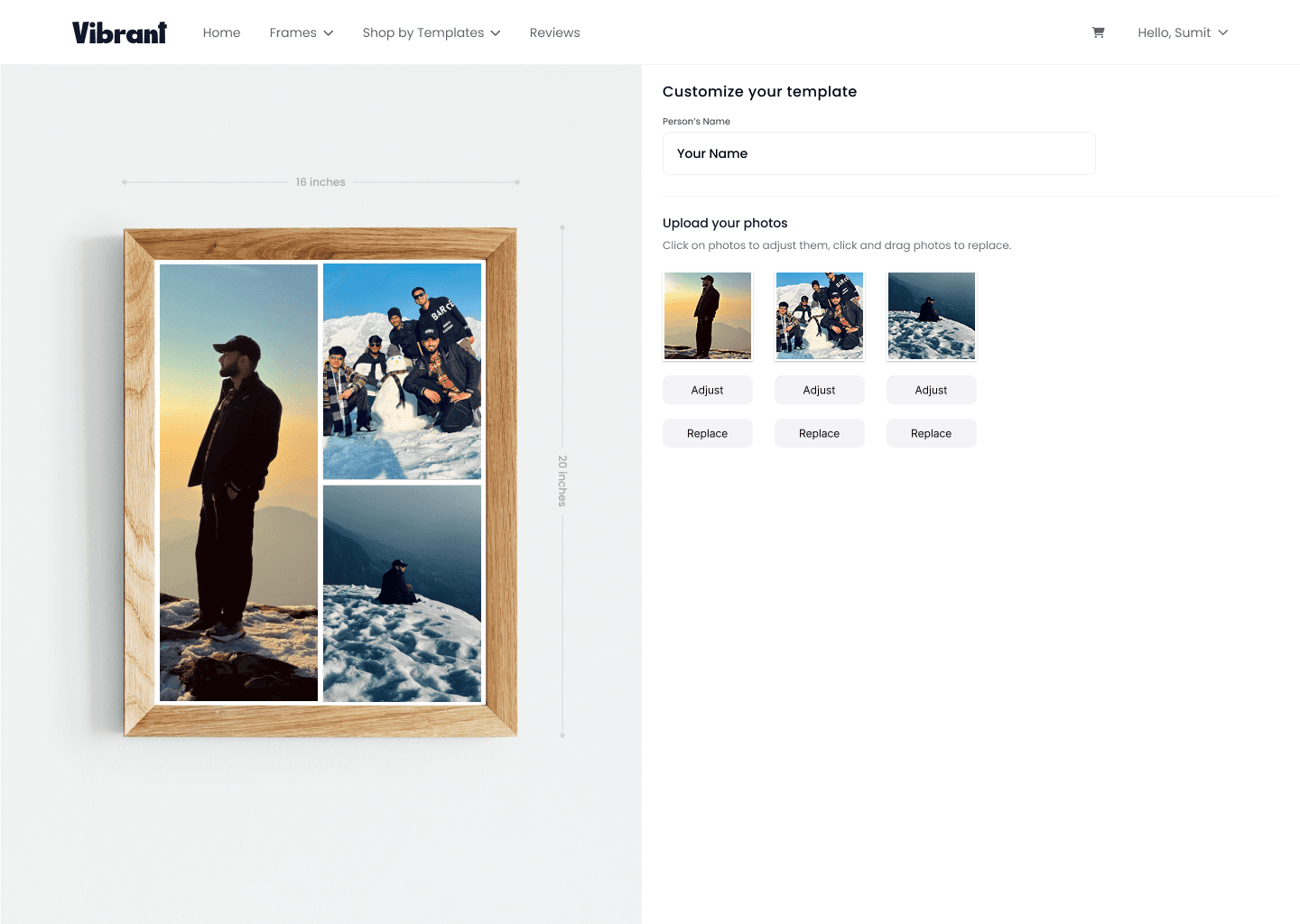Viewport: 1300px width, 924px height.
Task: Open the shopping cart icon
Action: pos(1098,32)
